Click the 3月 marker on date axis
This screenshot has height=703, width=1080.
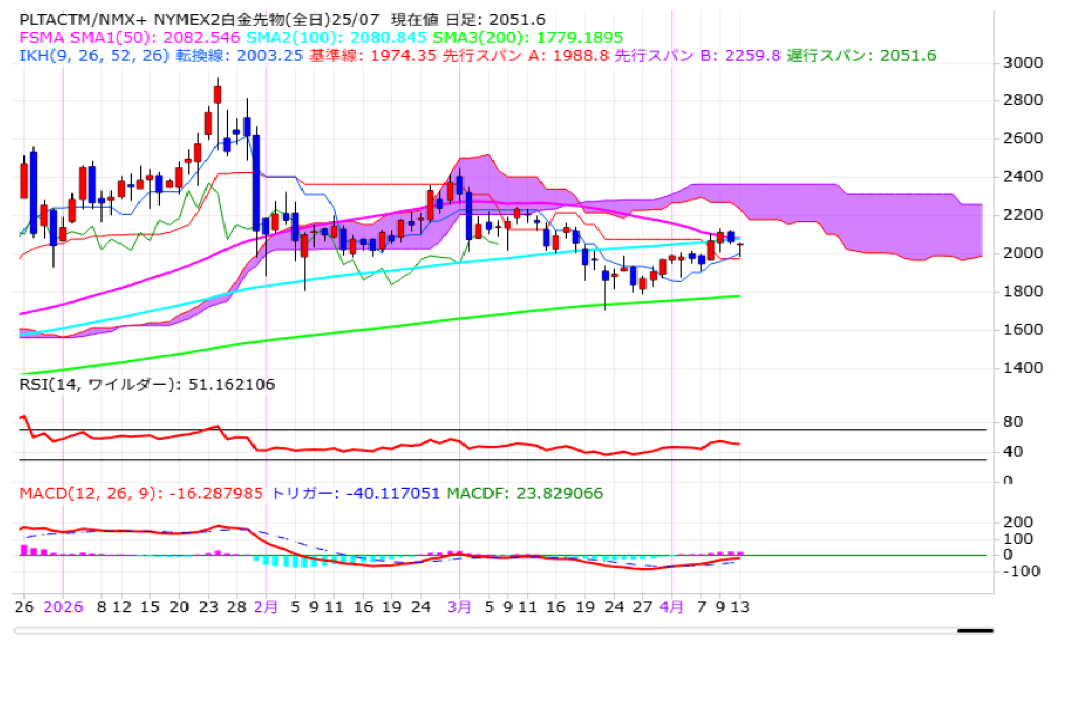(x=459, y=606)
